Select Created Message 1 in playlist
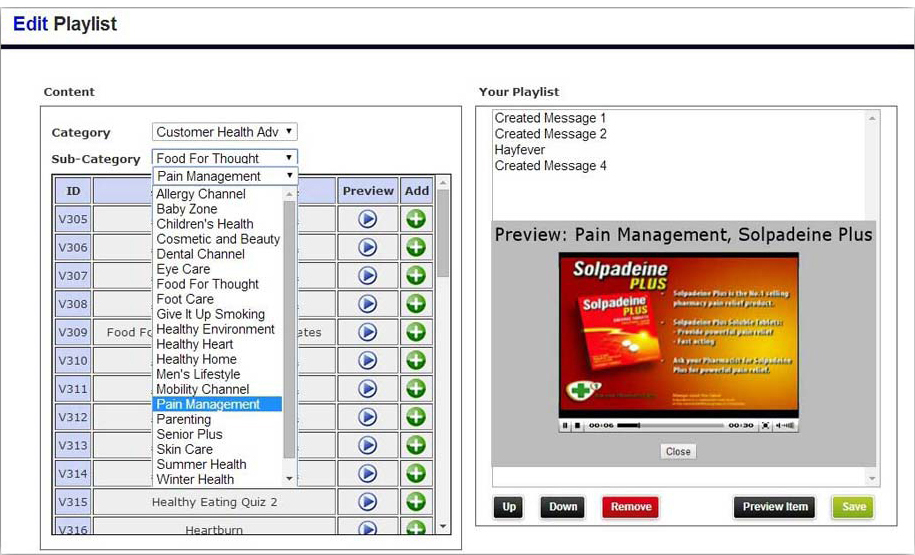 [550, 118]
